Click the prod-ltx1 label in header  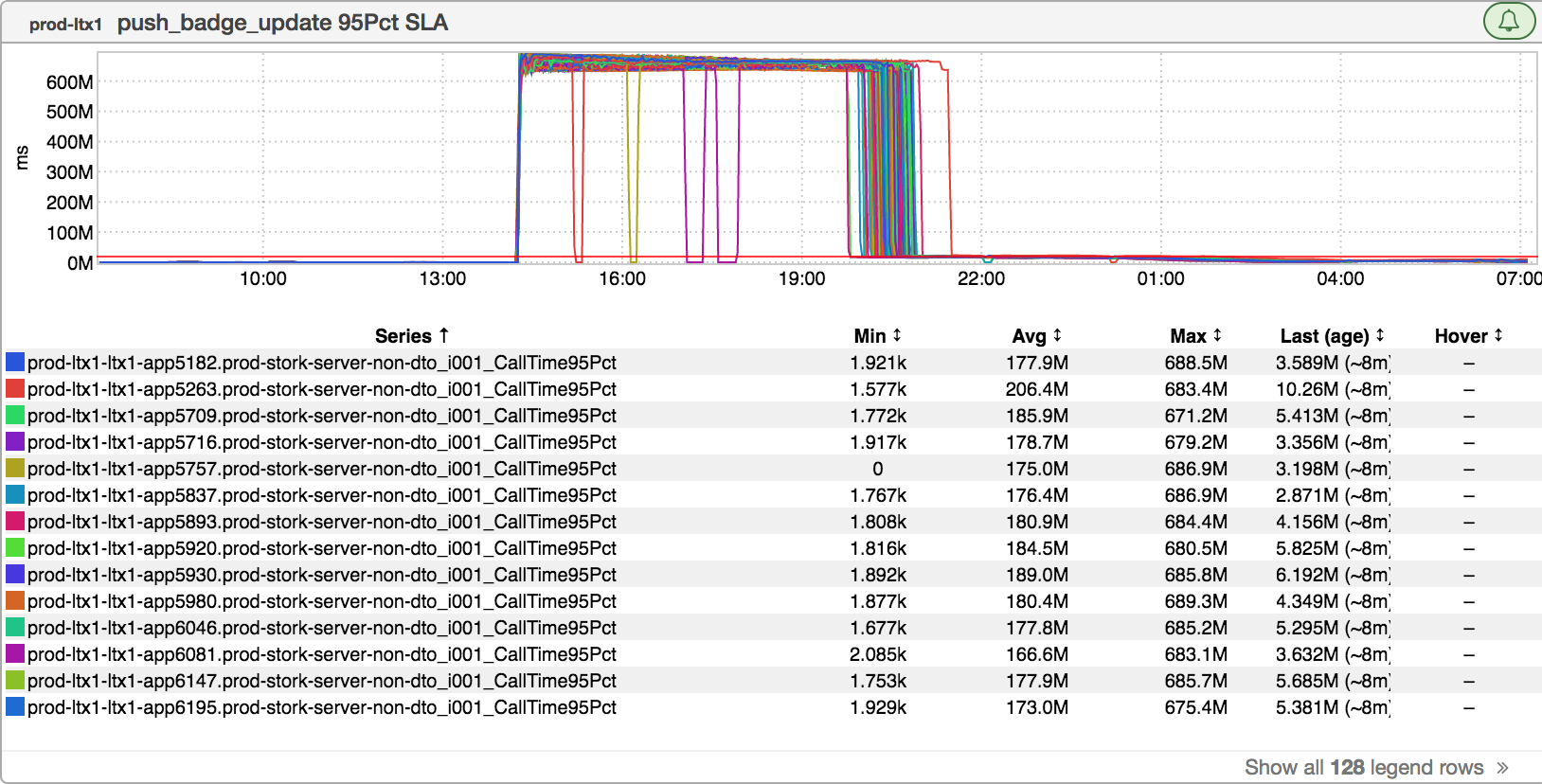pyautogui.click(x=64, y=25)
